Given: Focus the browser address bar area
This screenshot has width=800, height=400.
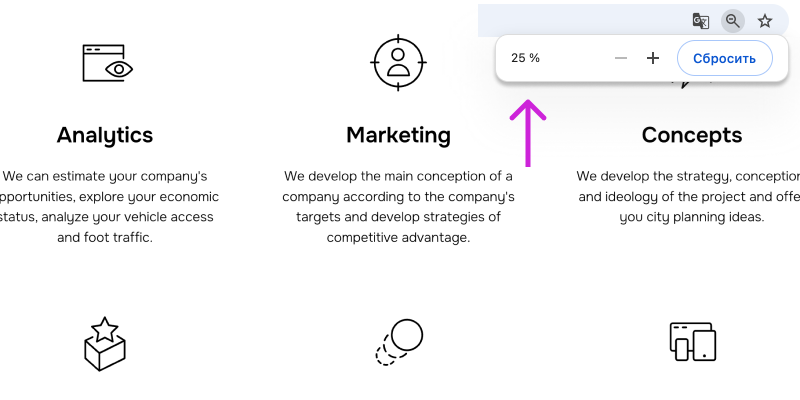Looking at the screenshot, I should pos(582,21).
